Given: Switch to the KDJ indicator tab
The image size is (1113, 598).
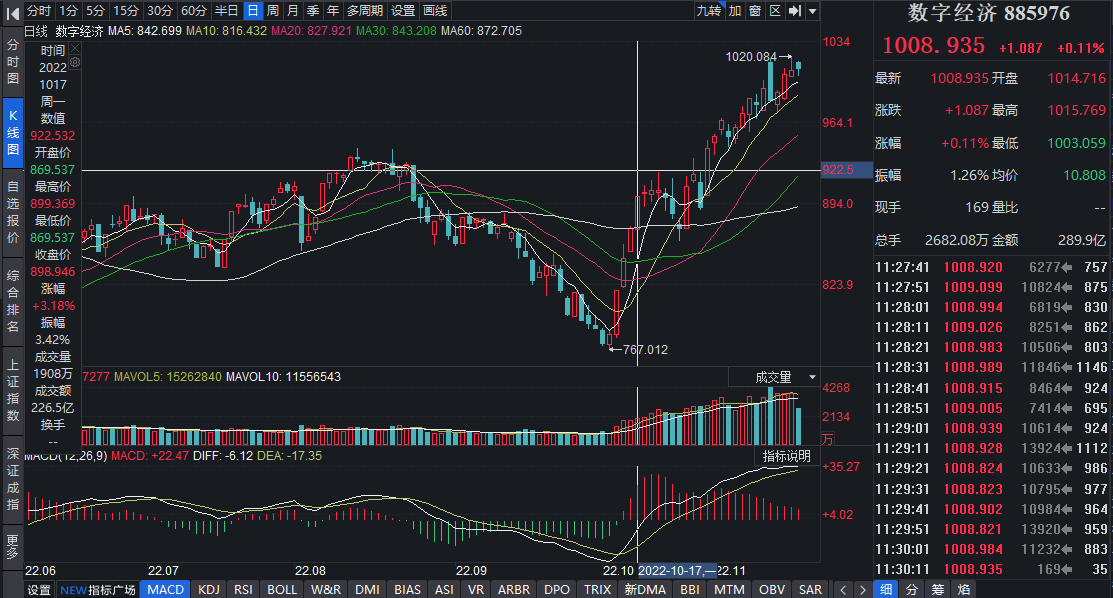Looking at the screenshot, I should [209, 589].
